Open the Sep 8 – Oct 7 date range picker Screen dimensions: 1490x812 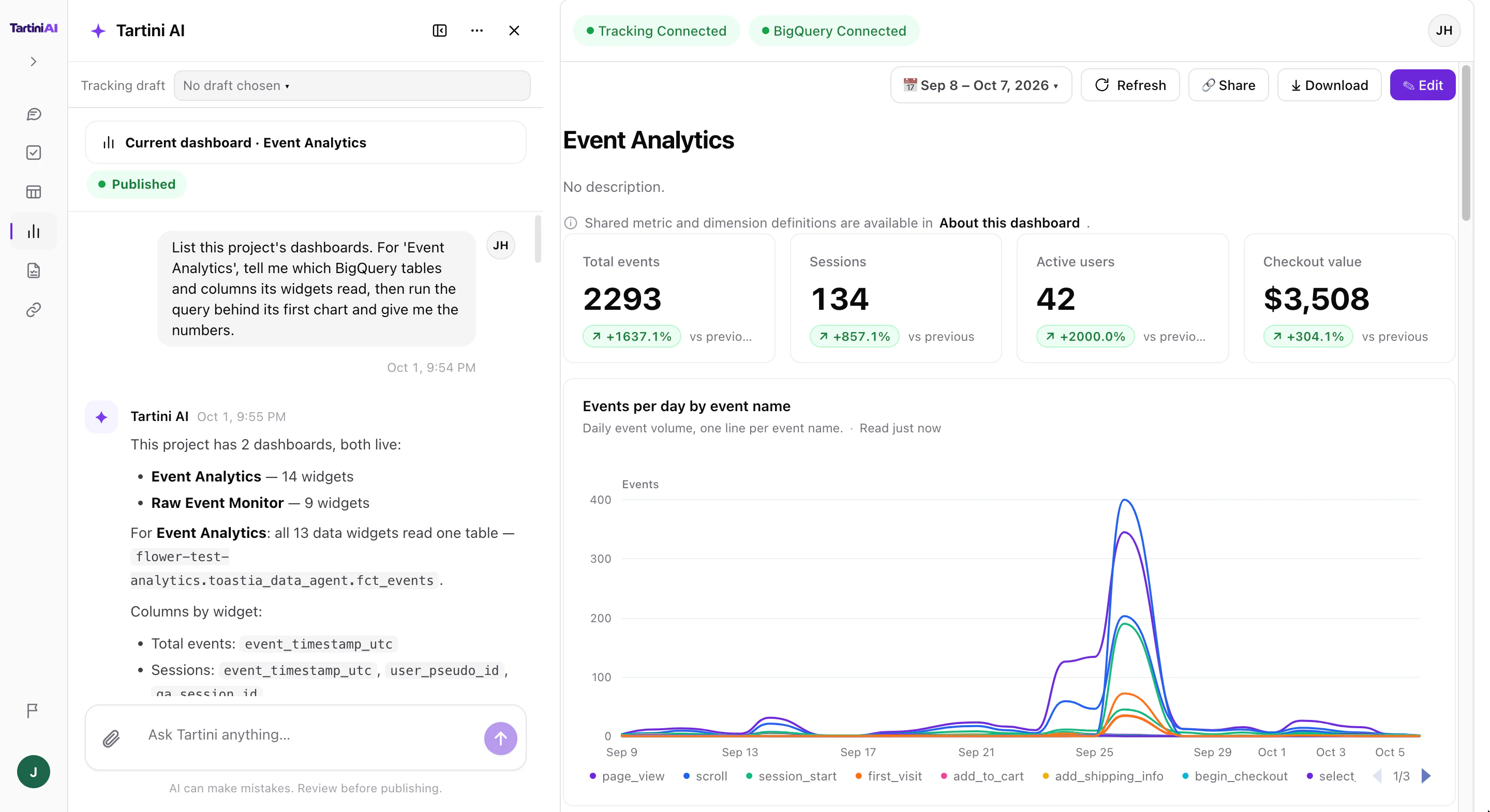(x=981, y=85)
